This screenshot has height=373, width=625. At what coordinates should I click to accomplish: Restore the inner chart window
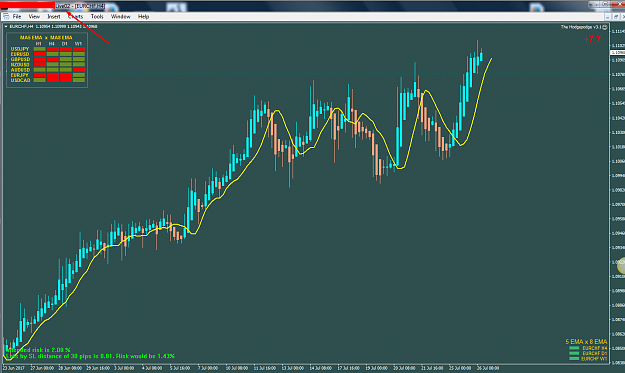(x=616, y=17)
